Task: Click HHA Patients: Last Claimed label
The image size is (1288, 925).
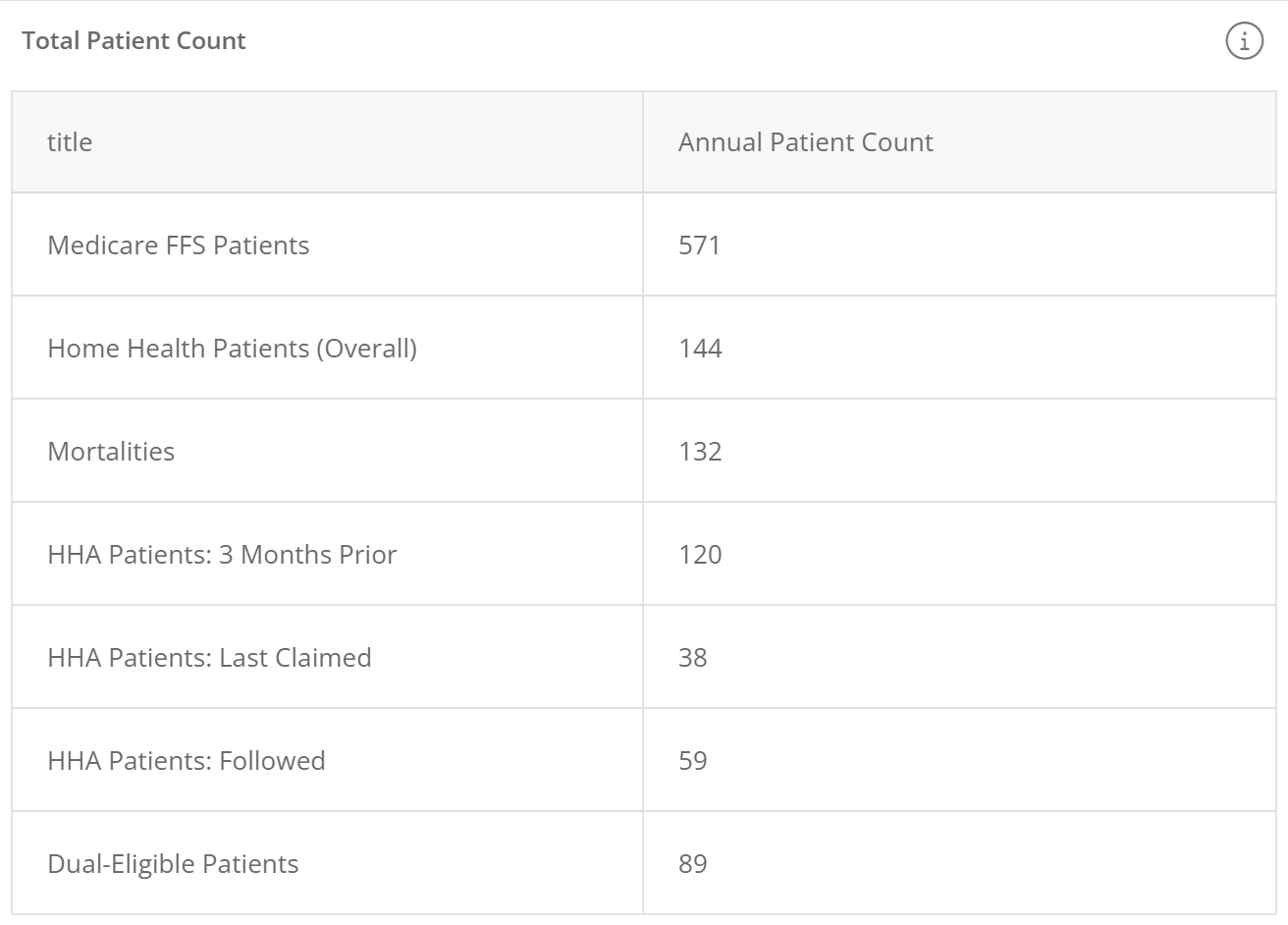Action: (209, 658)
